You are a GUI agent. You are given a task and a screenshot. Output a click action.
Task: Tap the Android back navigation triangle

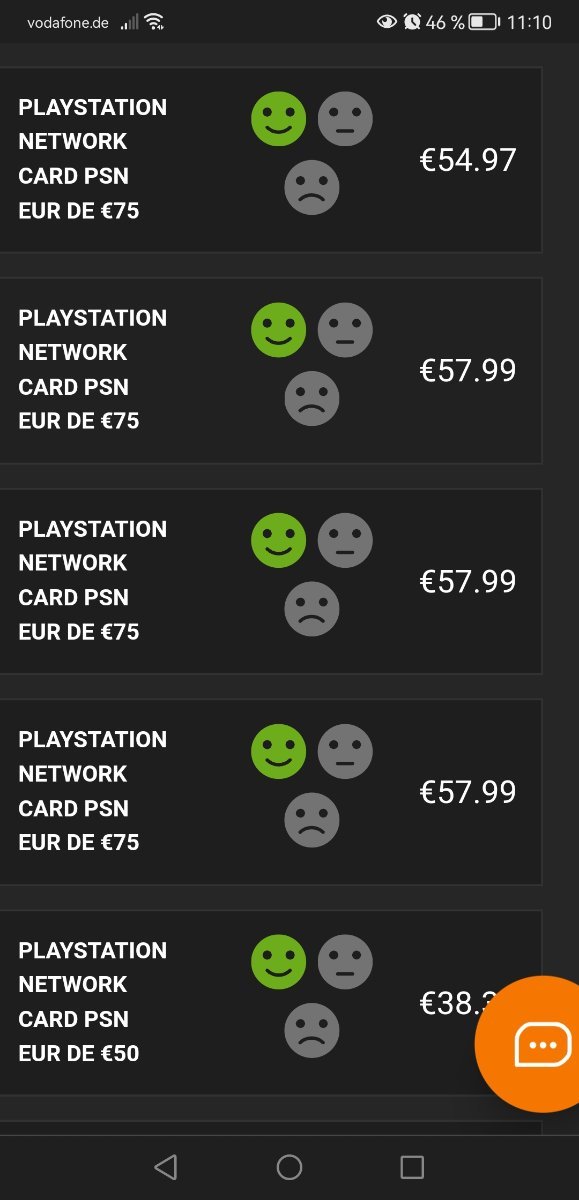[166, 1167]
